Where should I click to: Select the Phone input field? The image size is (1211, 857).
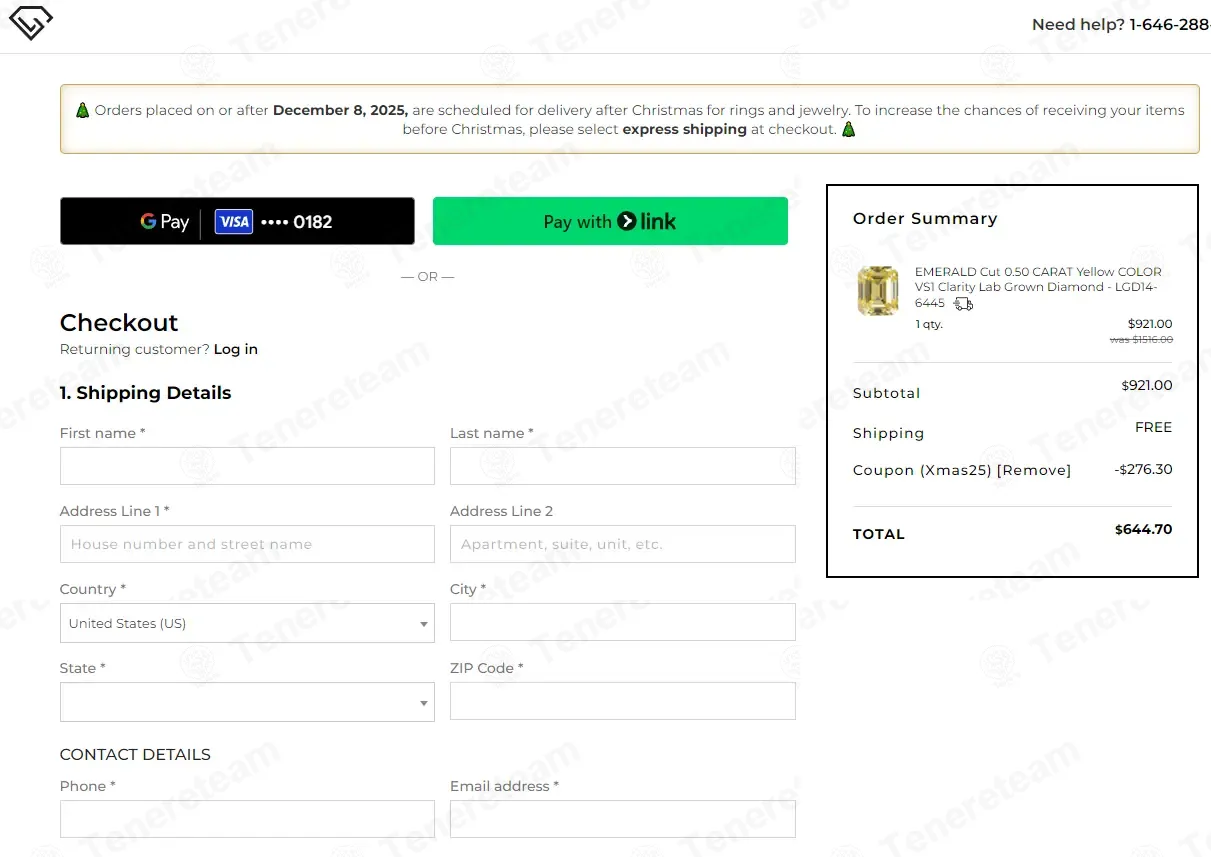tap(247, 819)
